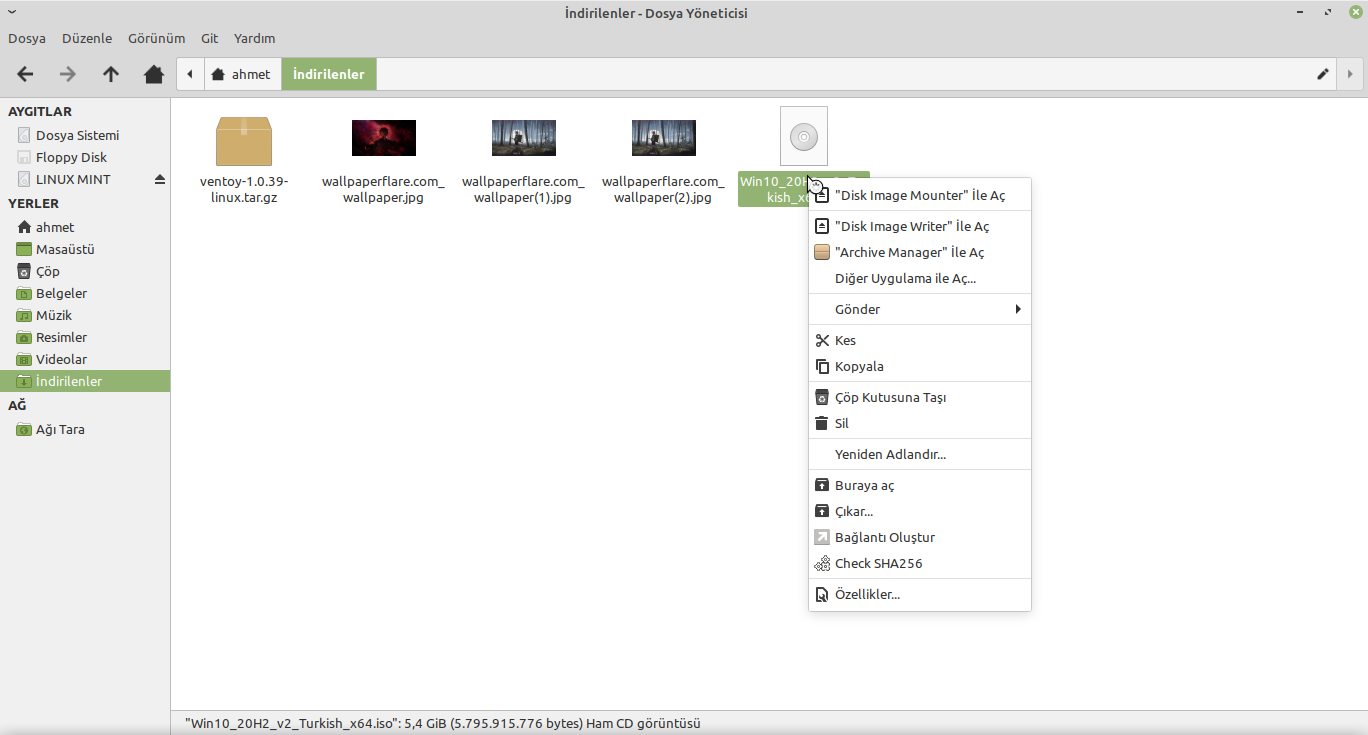1368x735 pixels.
Task: Select the wallpaperflare.com_wallpaper.jpg thumbnail
Action: pyautogui.click(x=384, y=138)
